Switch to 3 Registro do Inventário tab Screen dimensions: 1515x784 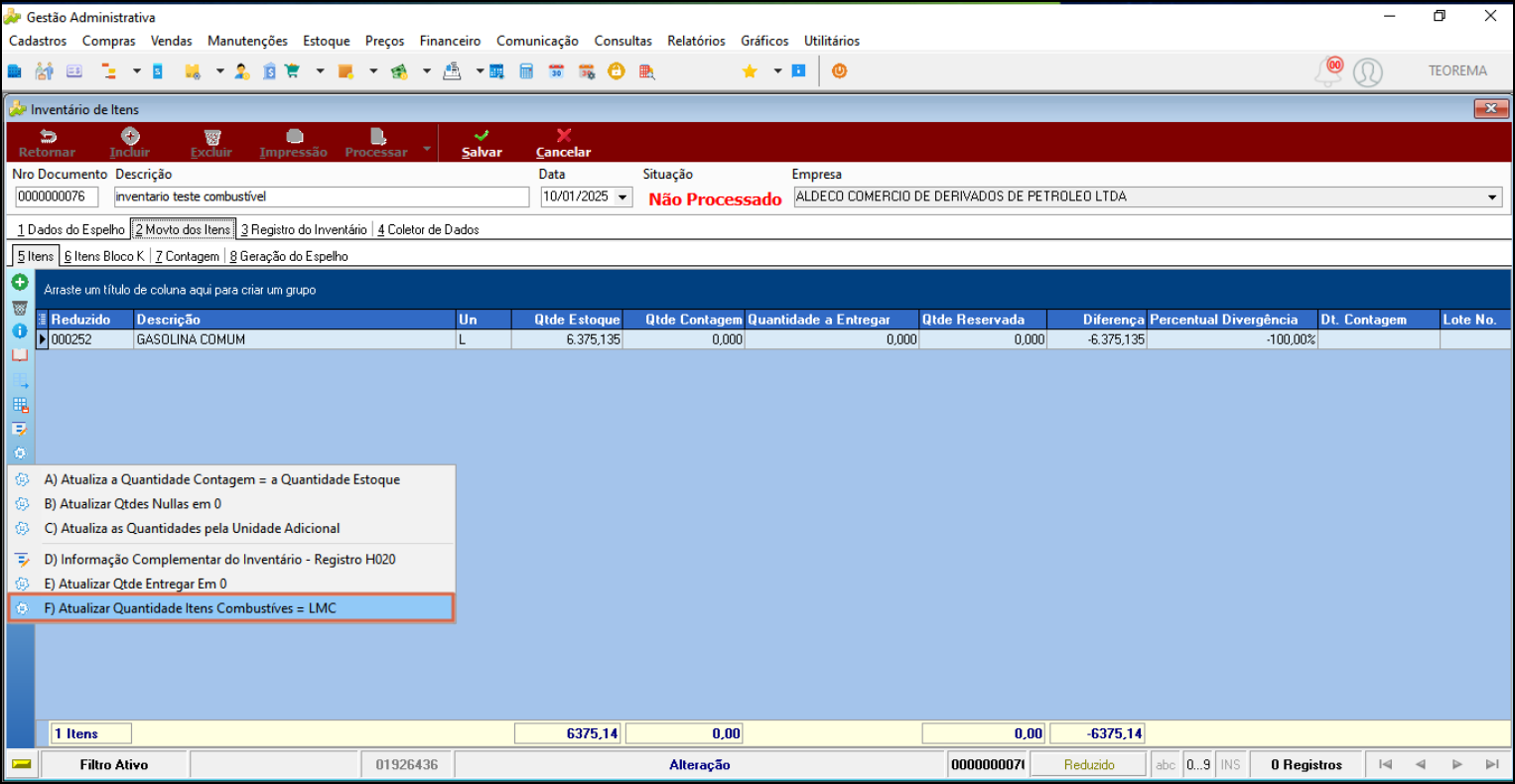[x=304, y=229]
